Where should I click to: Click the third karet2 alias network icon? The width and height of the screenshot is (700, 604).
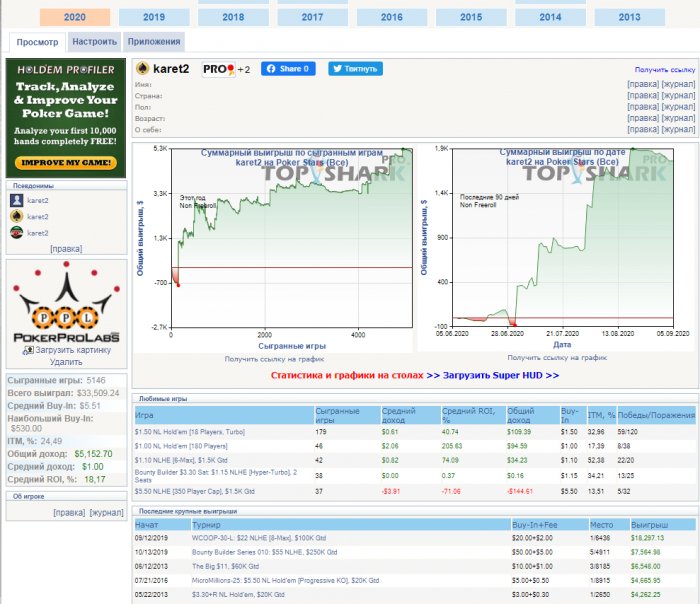[x=17, y=233]
